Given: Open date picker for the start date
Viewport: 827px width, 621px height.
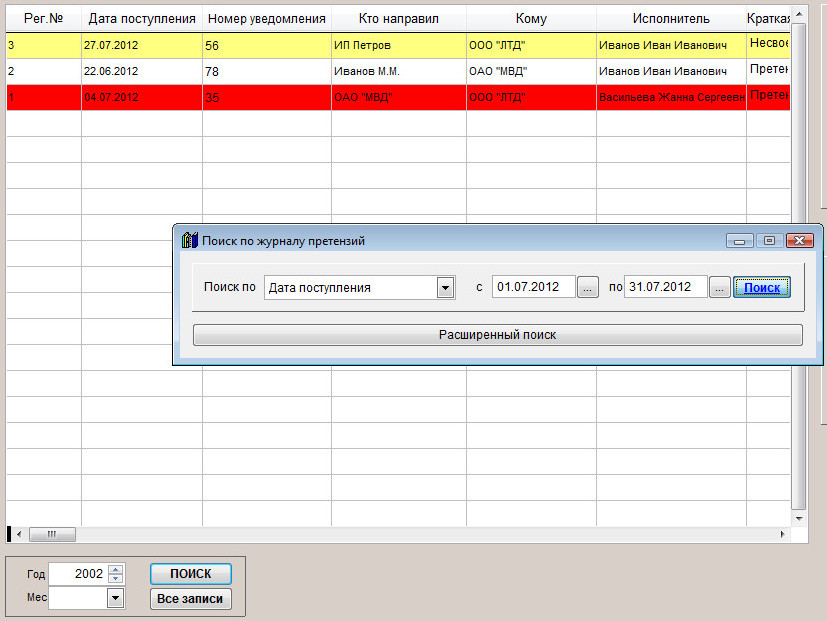Looking at the screenshot, I should point(588,288).
